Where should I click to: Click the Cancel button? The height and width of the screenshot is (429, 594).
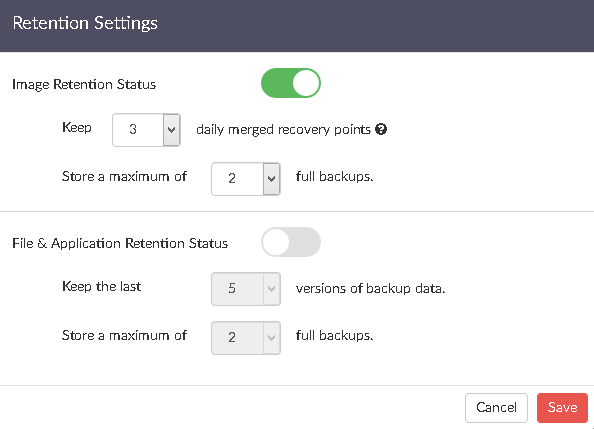pyautogui.click(x=496, y=408)
